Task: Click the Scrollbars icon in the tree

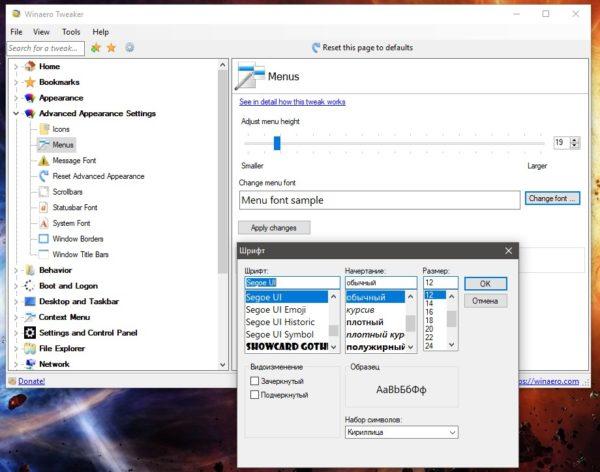Action: pyautogui.click(x=44, y=191)
